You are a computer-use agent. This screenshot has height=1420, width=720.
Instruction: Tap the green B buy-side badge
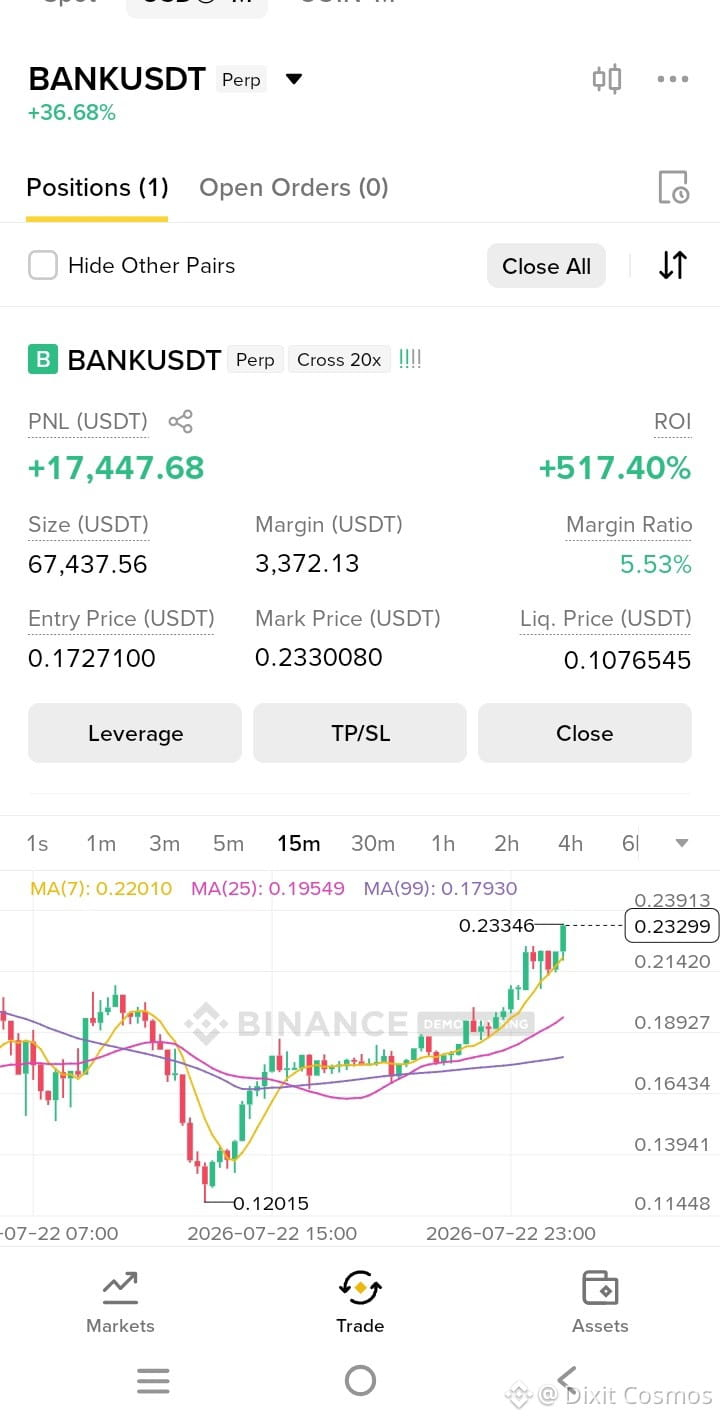pyautogui.click(x=43, y=359)
